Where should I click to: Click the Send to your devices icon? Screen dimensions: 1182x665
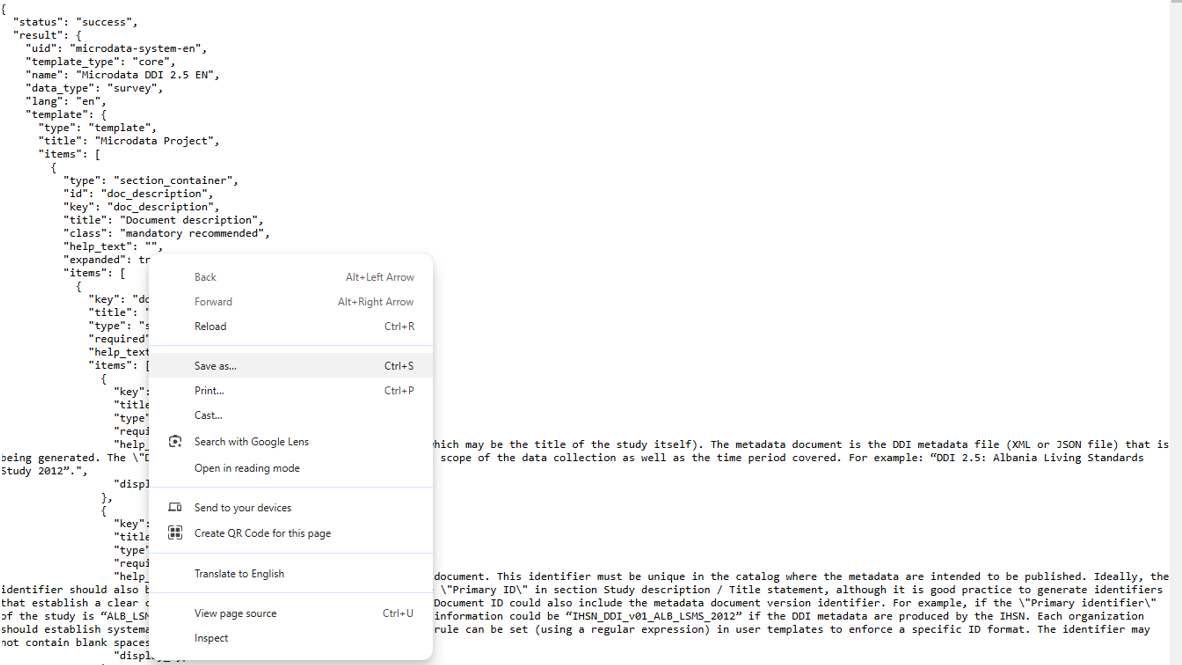[x=175, y=507]
